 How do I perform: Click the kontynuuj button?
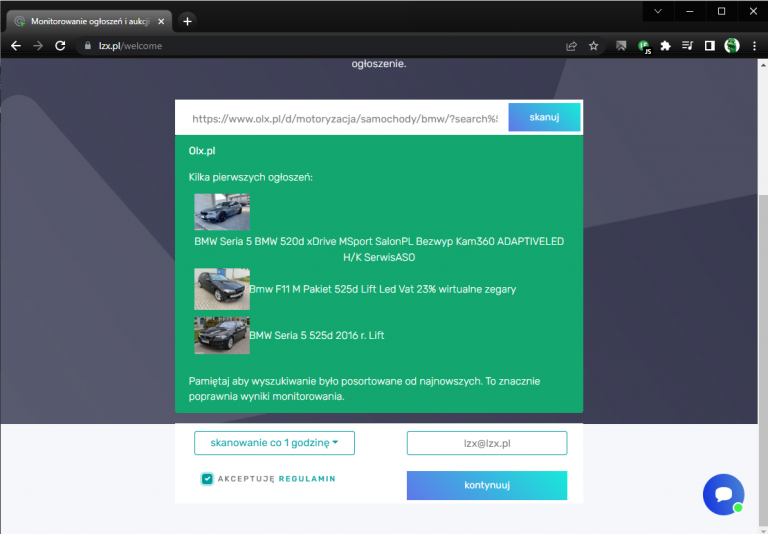click(x=487, y=485)
